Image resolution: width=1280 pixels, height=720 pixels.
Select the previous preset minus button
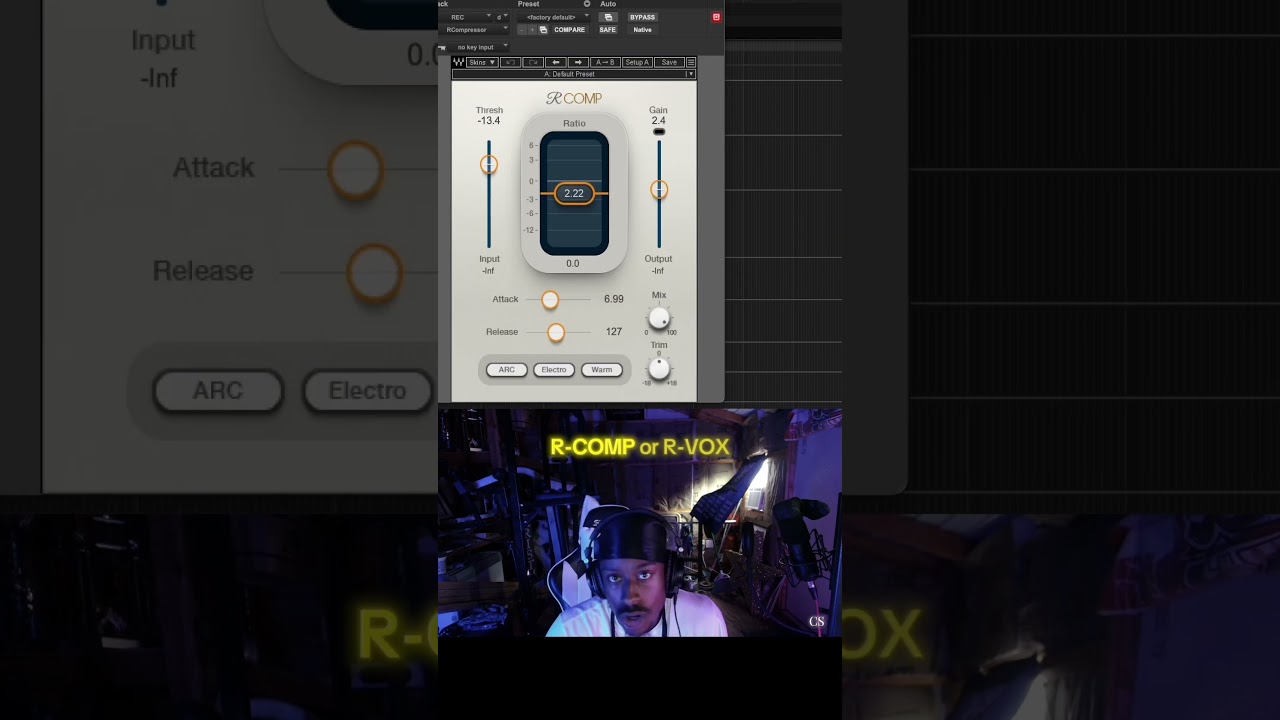[x=522, y=30]
